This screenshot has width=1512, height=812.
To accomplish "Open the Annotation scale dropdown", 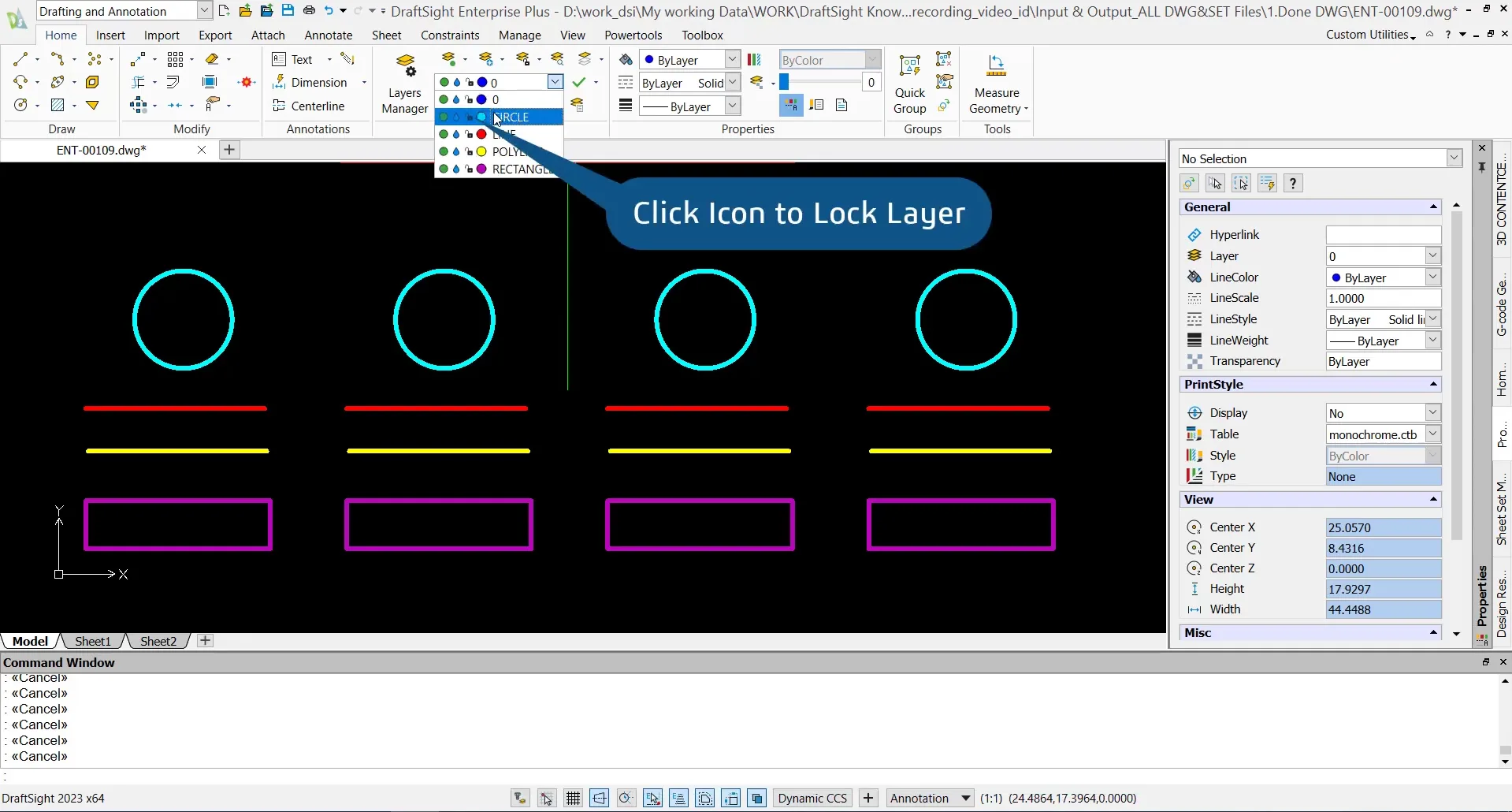I will tap(965, 799).
